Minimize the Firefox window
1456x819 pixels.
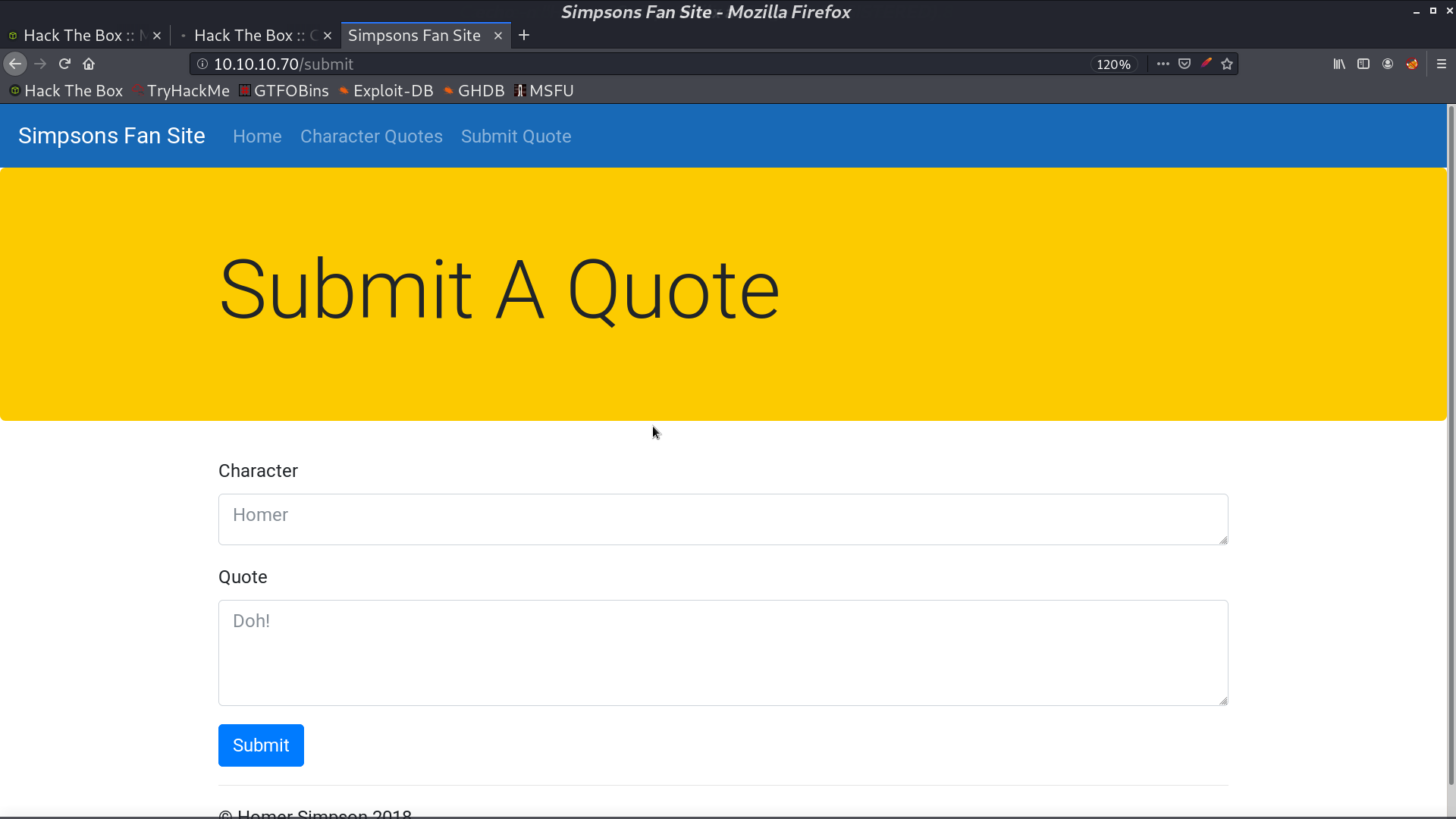pyautogui.click(x=1416, y=11)
